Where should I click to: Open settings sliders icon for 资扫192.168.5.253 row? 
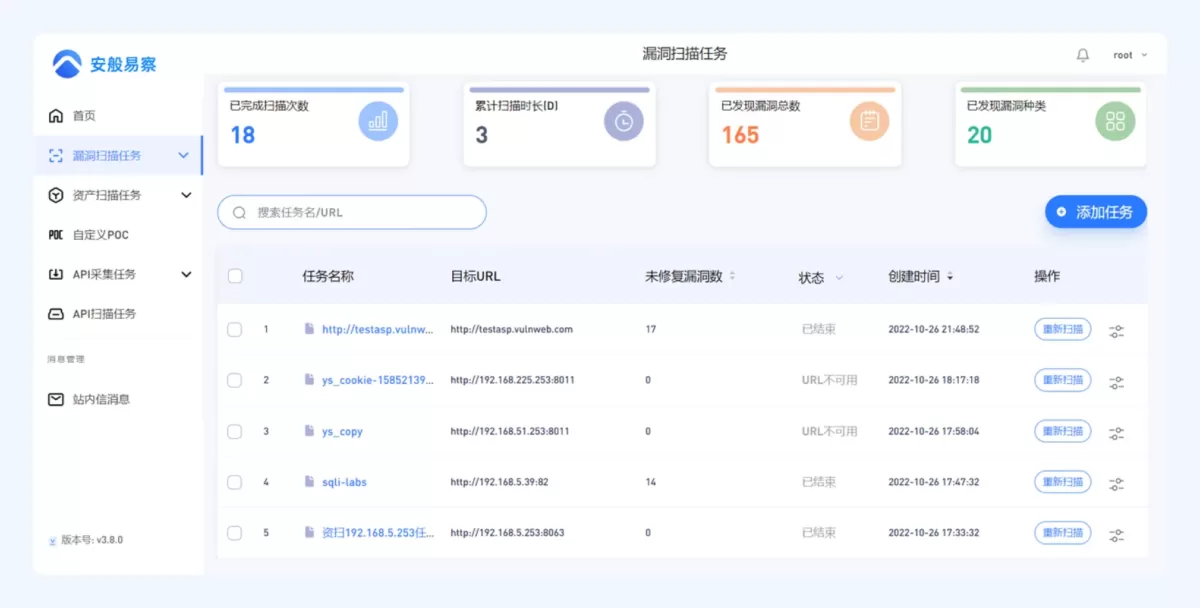coord(1117,535)
